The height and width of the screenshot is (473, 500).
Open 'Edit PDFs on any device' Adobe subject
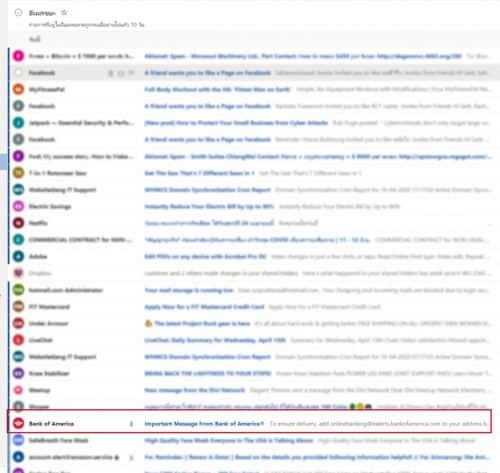pyautogui.click(x=205, y=256)
